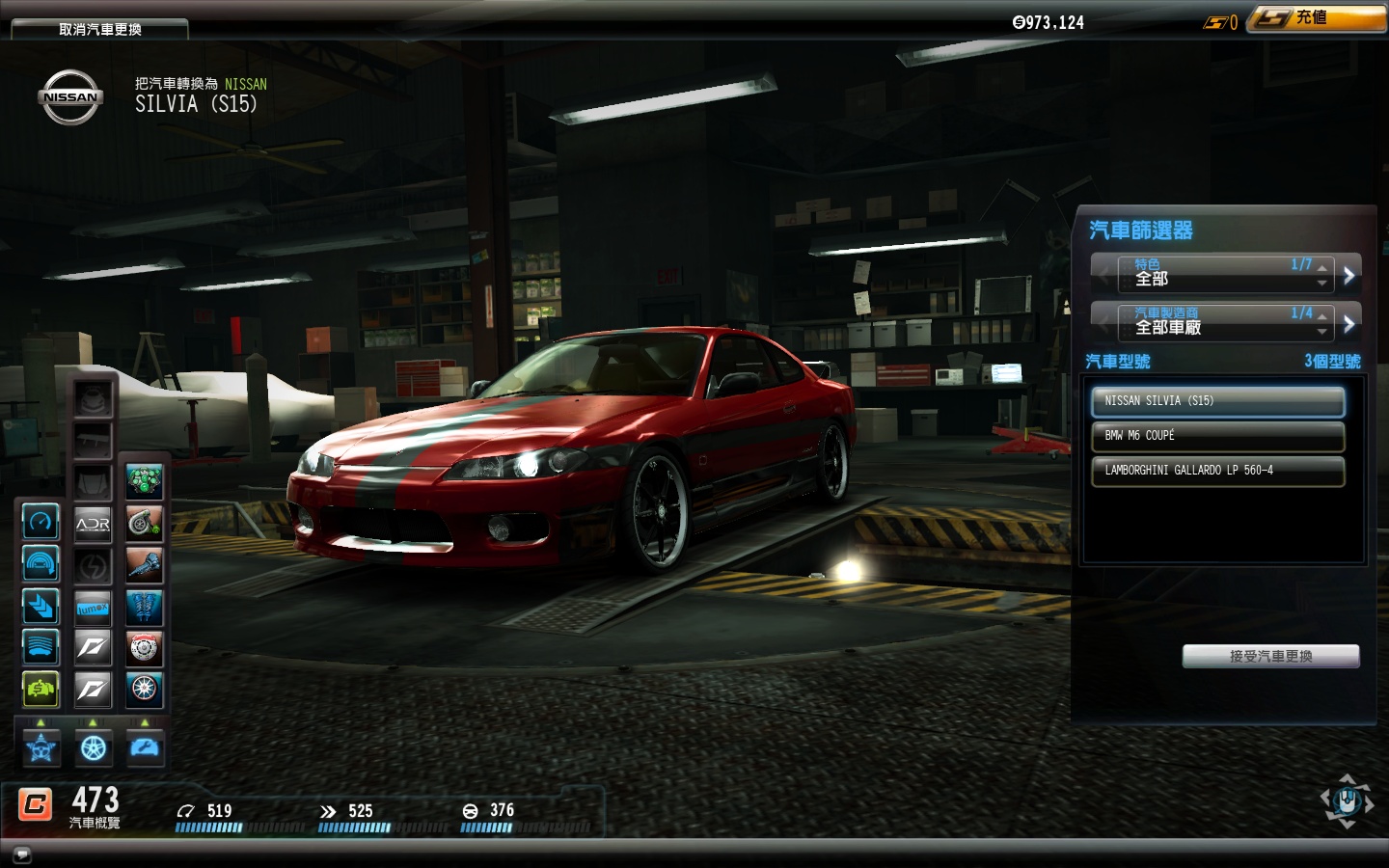Viewport: 1389px width, 868px height.
Task: Click the top speed gauge stat icon
Action: (185, 811)
